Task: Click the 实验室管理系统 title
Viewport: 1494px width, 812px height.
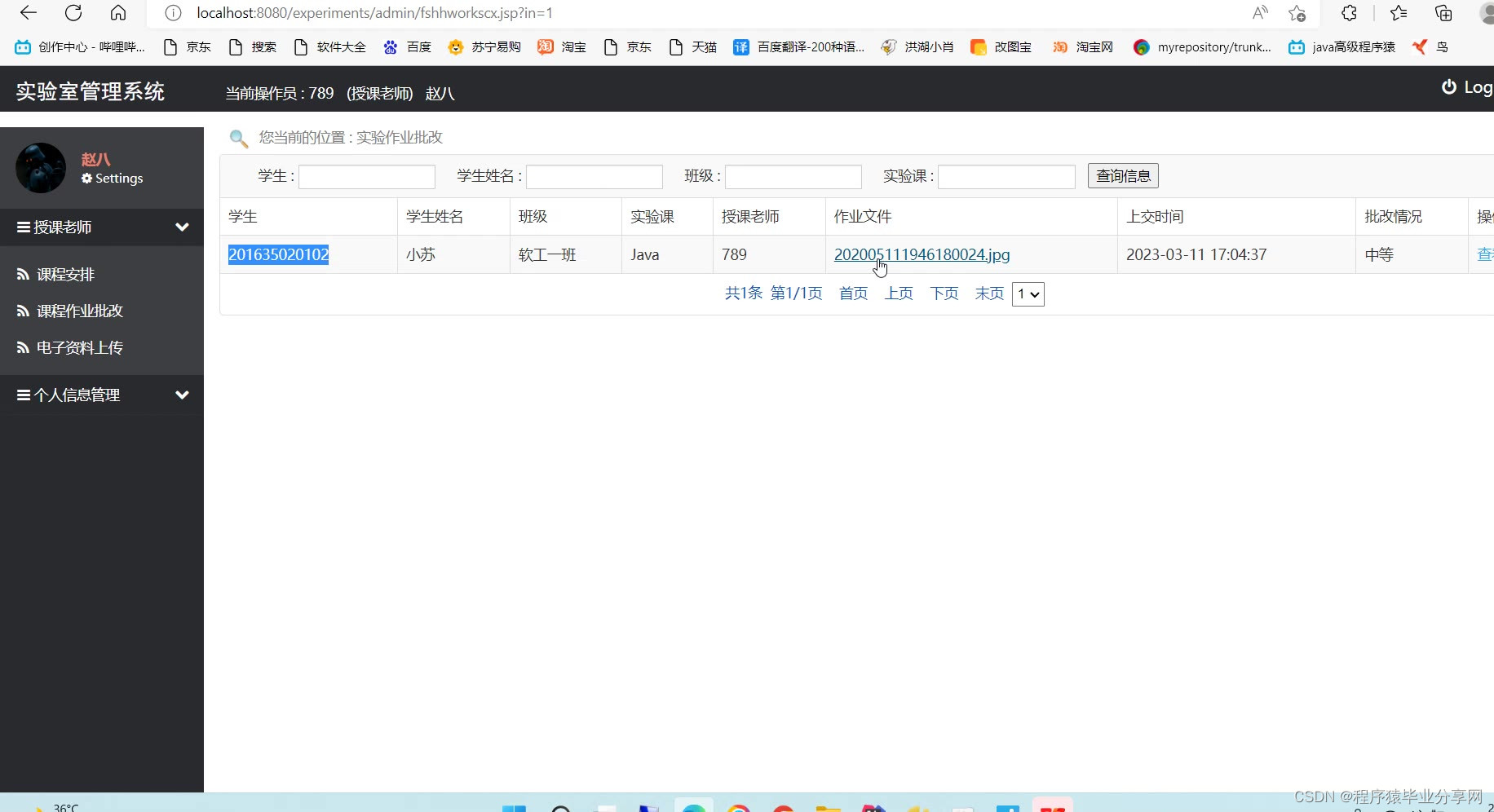Action: point(91,91)
